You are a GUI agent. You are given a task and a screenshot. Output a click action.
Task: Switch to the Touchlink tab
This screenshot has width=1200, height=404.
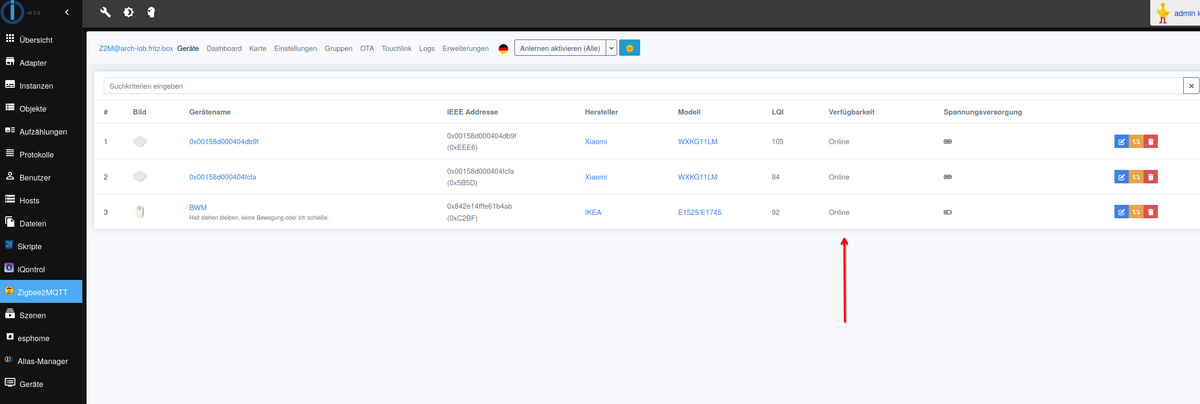pos(397,48)
